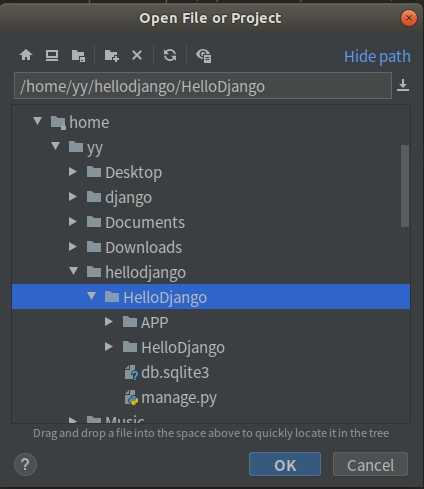Click the Downloads folder icon

94,247
